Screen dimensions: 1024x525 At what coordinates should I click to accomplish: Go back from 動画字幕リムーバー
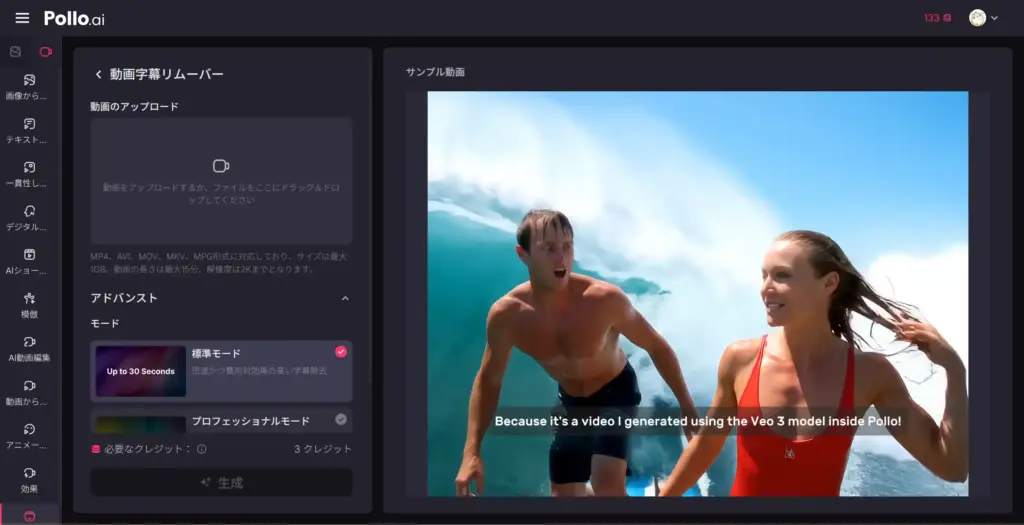pos(99,74)
